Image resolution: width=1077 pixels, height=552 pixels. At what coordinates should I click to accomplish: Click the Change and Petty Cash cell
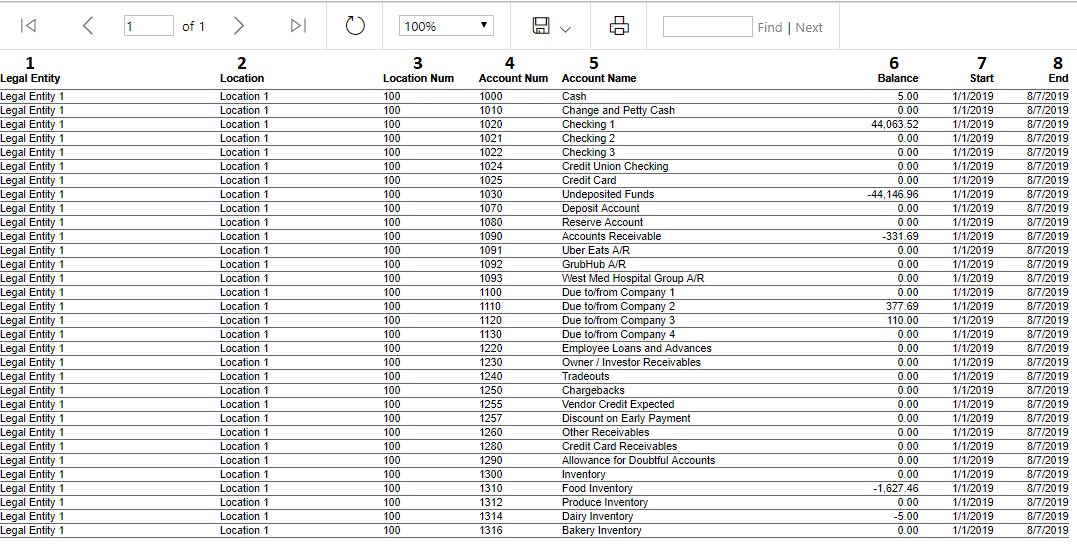click(618, 110)
